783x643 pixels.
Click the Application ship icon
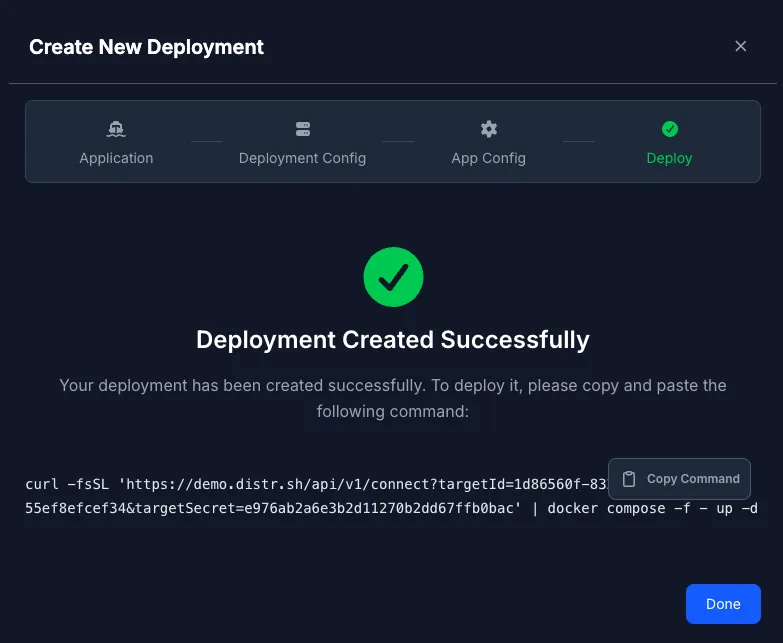116,129
